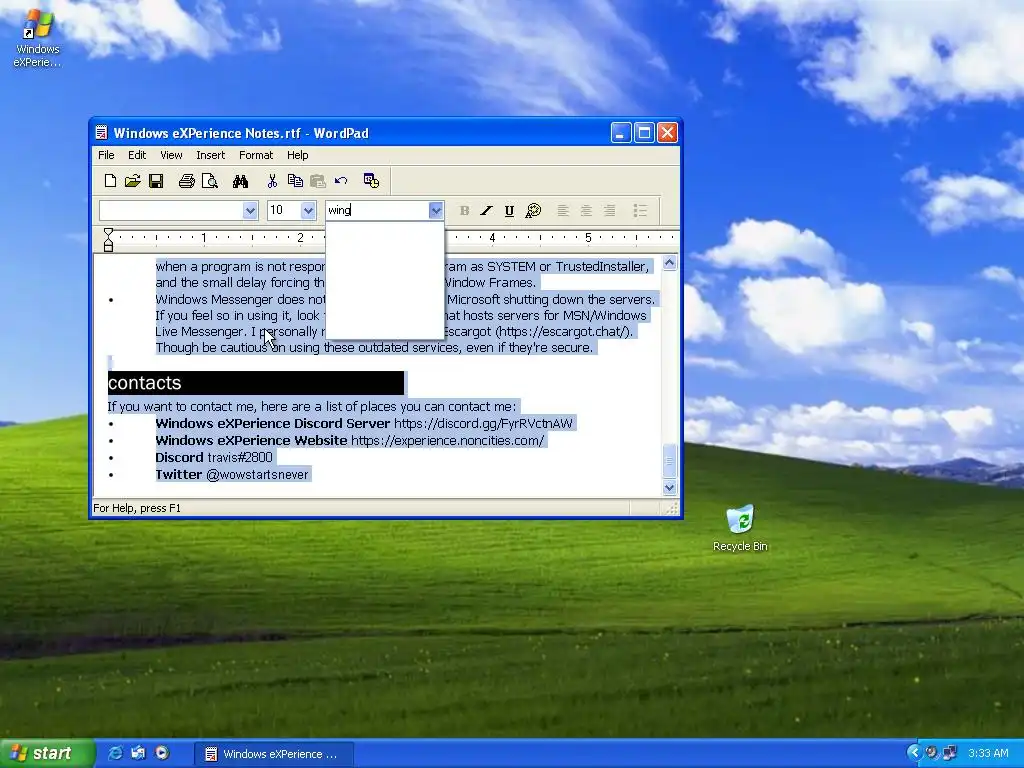The width and height of the screenshot is (1024, 768).
Task: Align text right
Action: (609, 210)
